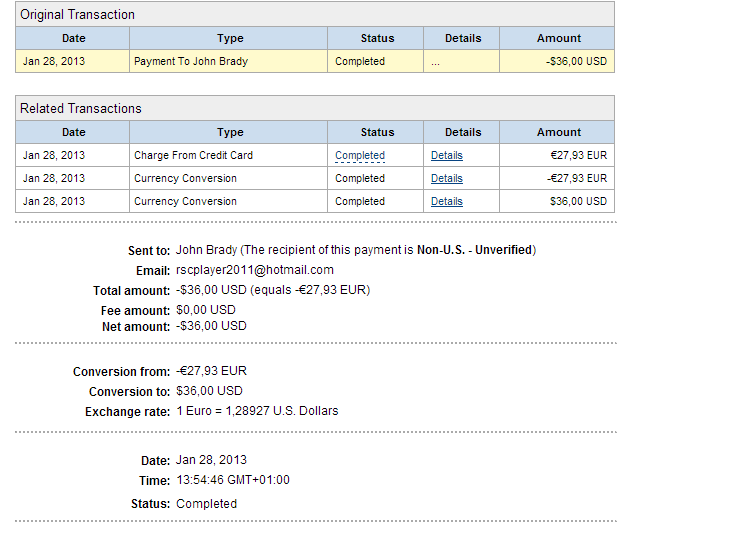Click Date column header in Original Transaction table
732x534 pixels.
click(x=73, y=38)
